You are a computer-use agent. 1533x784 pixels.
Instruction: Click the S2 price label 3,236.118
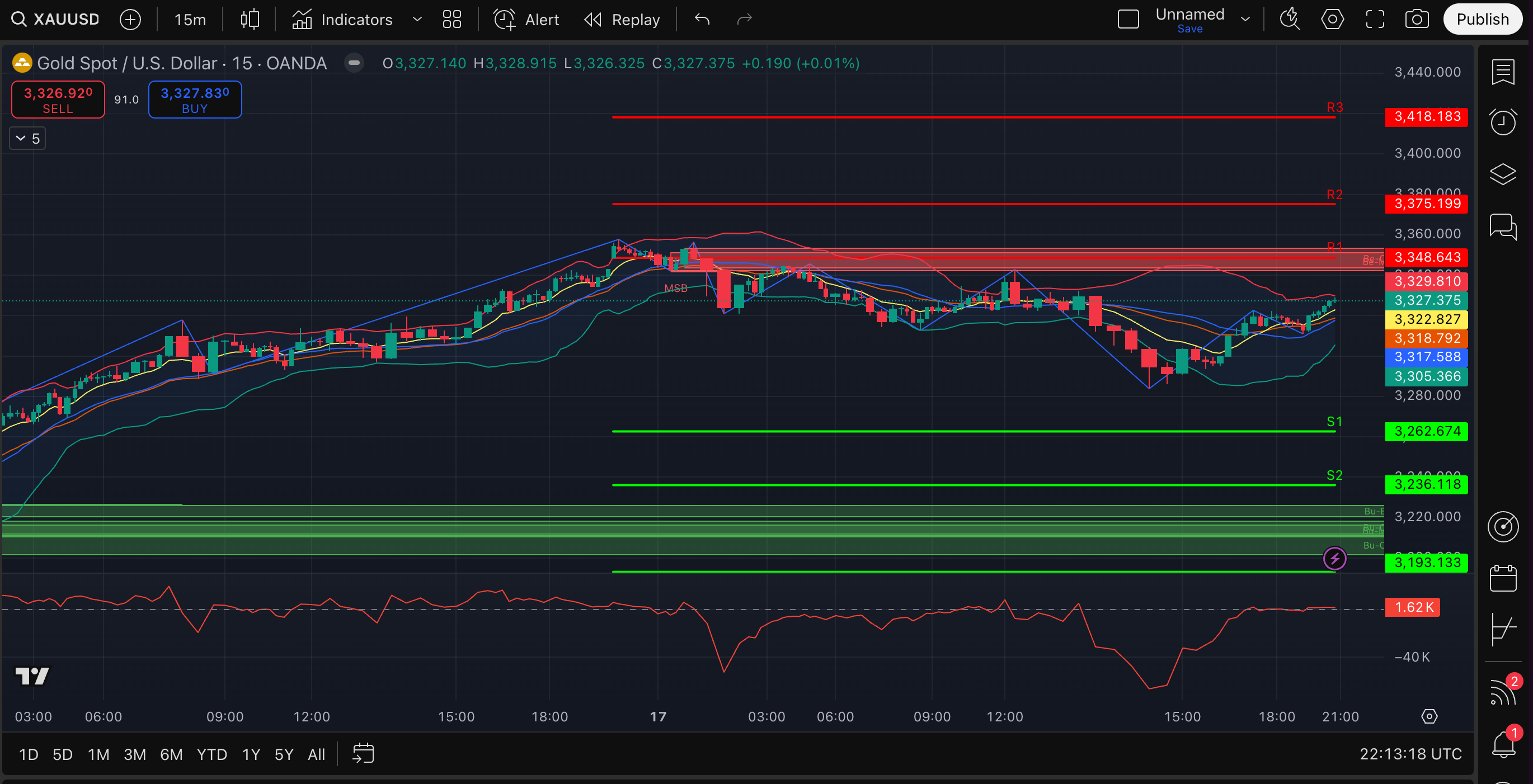(1427, 485)
